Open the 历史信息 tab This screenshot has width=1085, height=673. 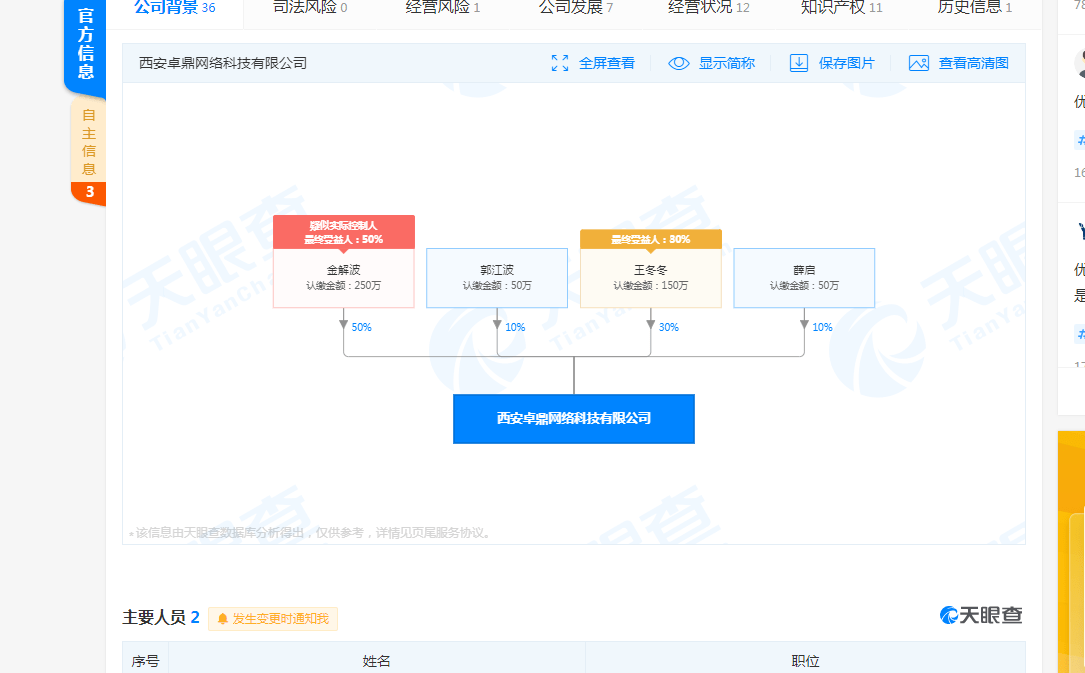(966, 7)
